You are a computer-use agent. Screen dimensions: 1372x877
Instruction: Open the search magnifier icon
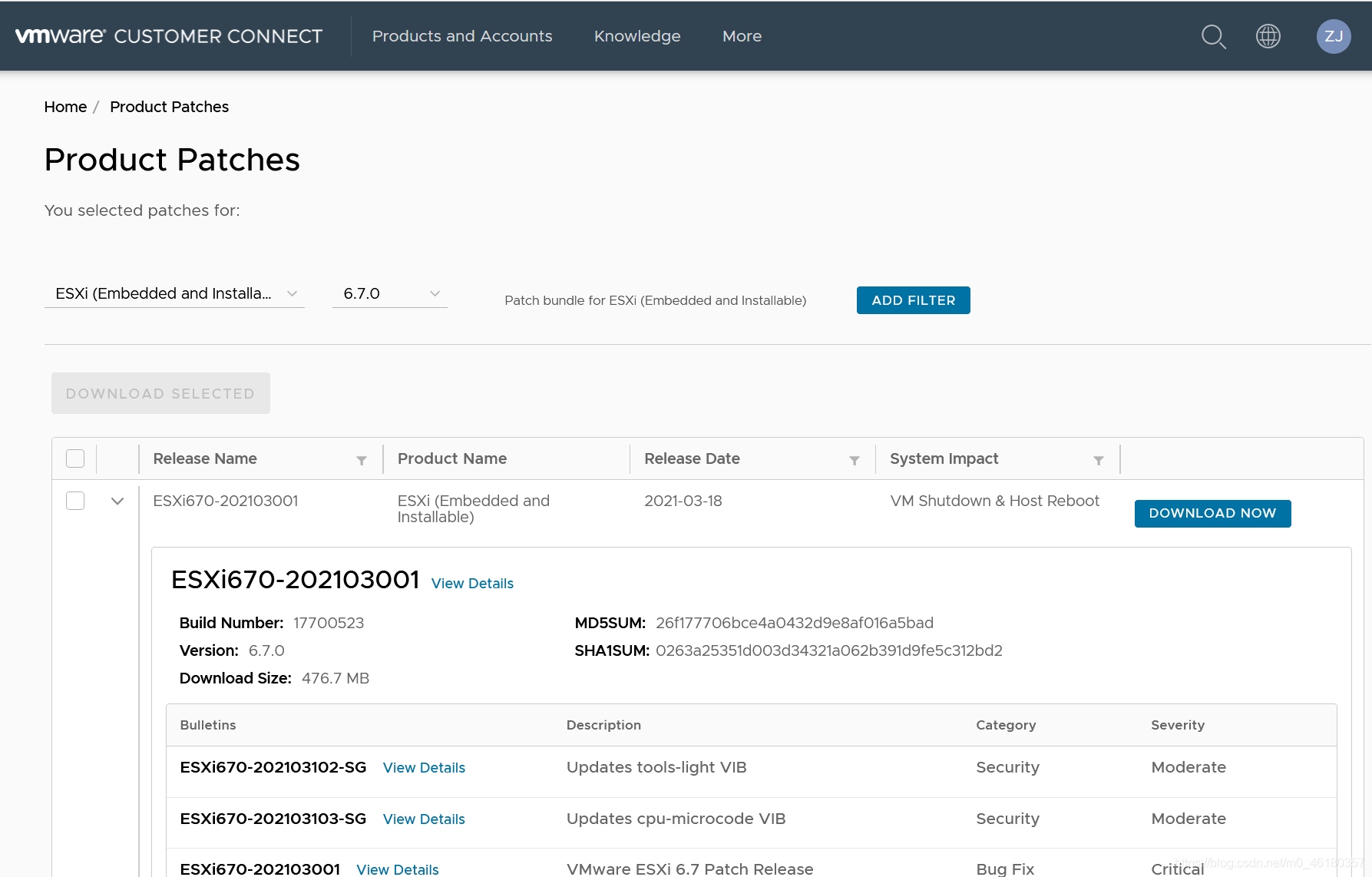pos(1213,36)
